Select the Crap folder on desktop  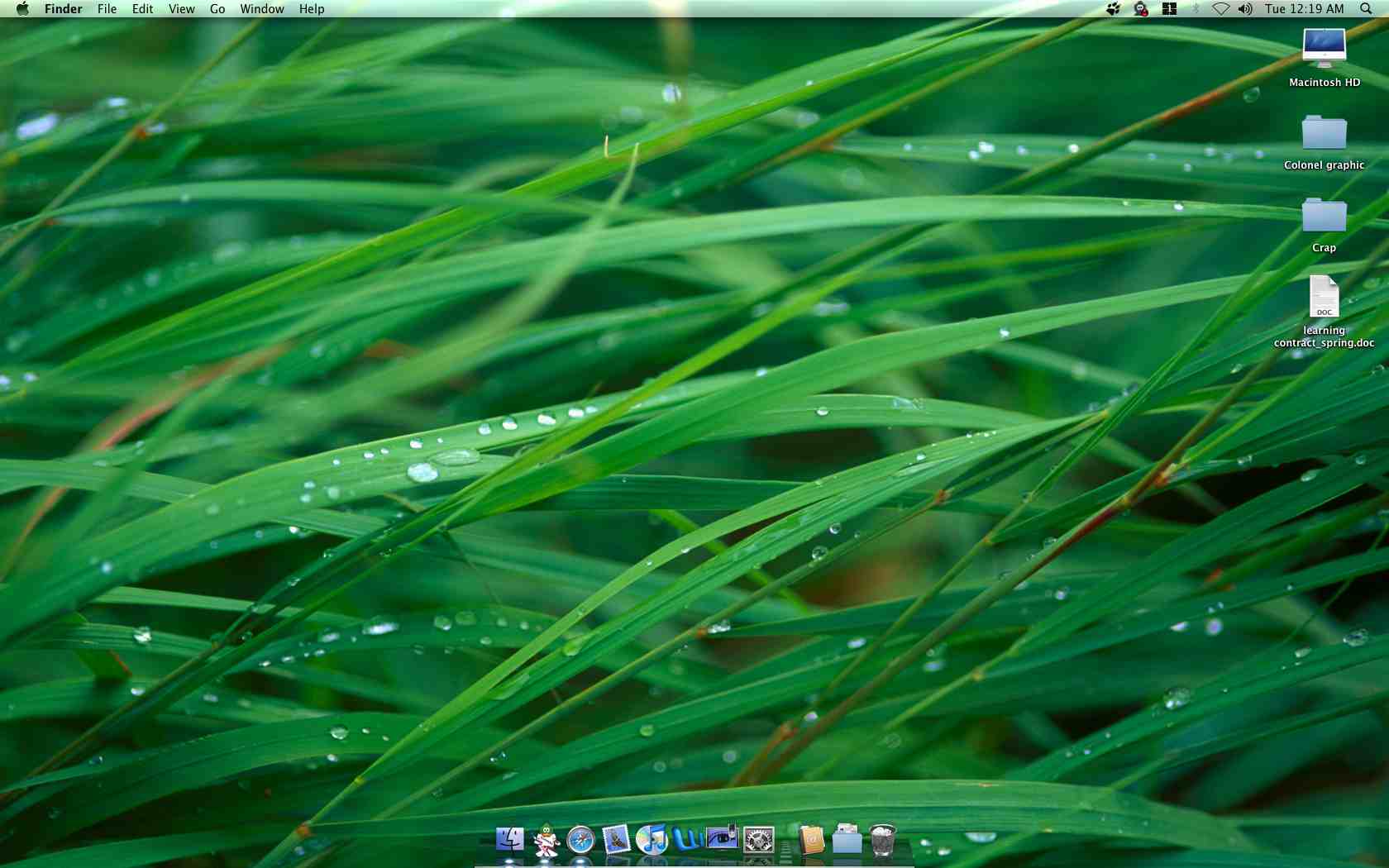point(1324,215)
